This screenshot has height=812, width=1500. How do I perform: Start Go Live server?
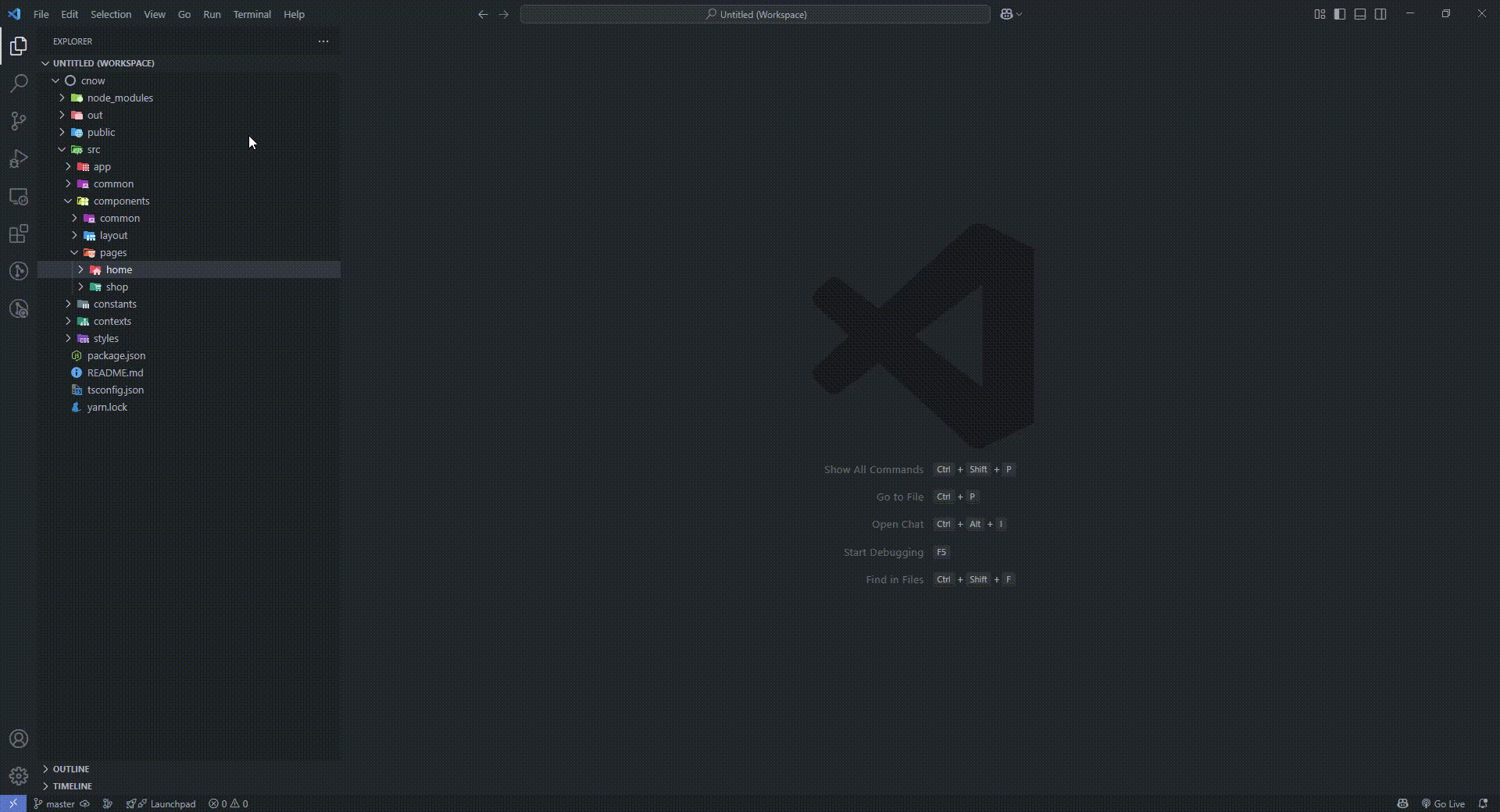tap(1443, 803)
